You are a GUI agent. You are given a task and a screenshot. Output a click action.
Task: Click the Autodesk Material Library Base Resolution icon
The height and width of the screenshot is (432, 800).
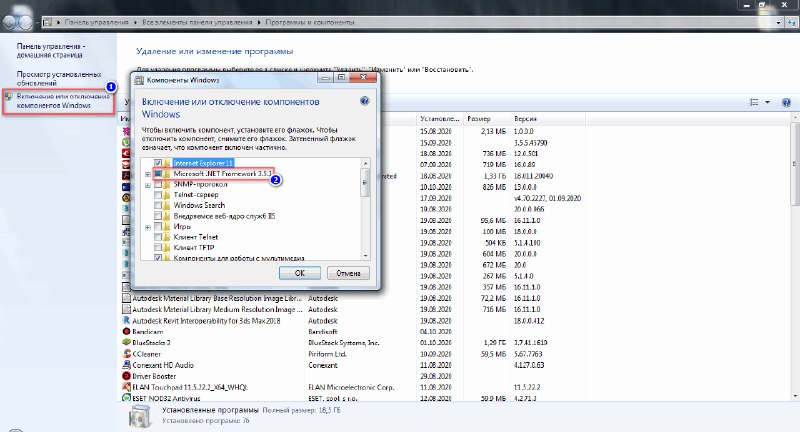coord(127,298)
